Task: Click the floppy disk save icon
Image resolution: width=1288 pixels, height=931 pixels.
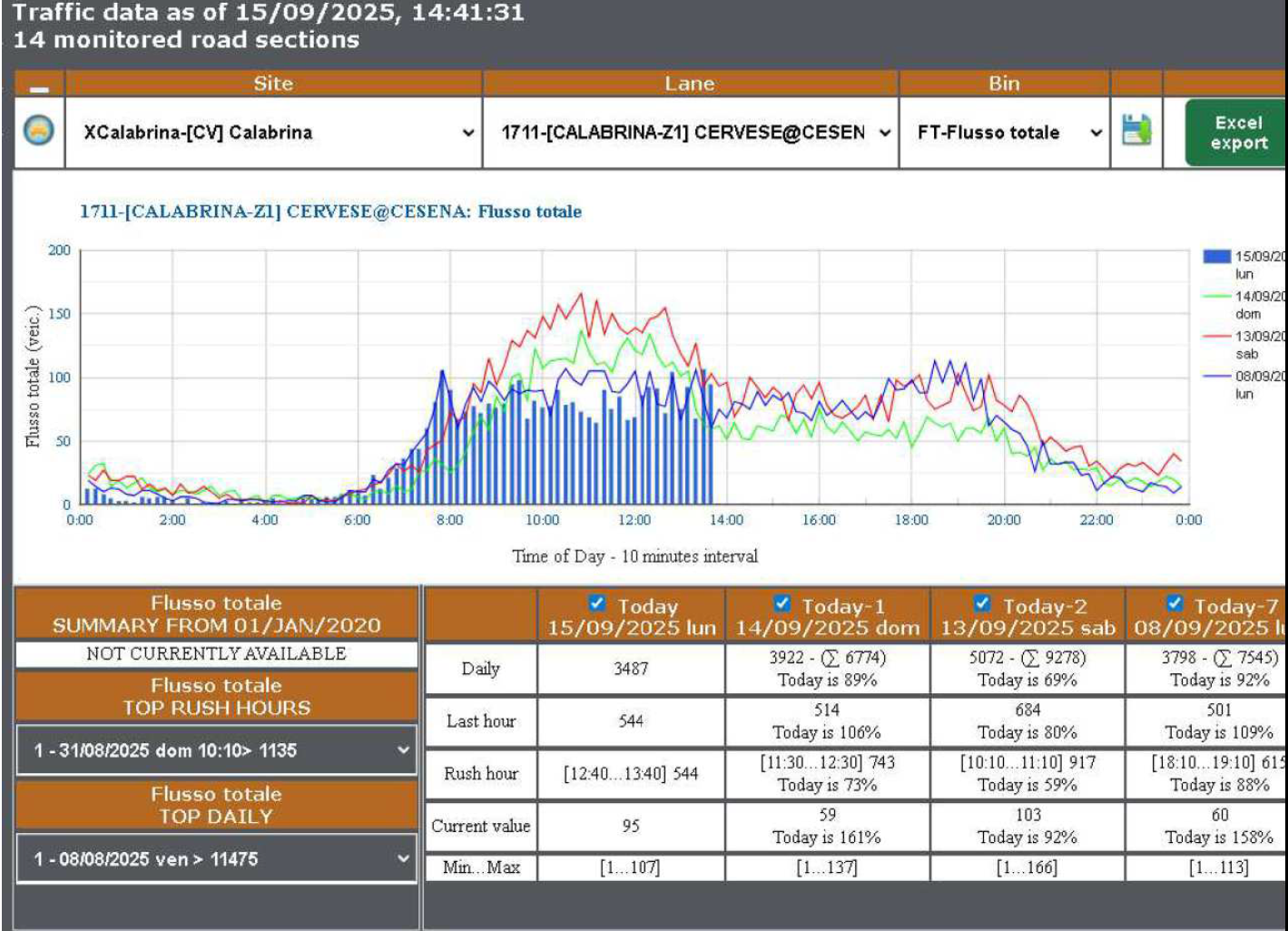Action: (x=1136, y=131)
